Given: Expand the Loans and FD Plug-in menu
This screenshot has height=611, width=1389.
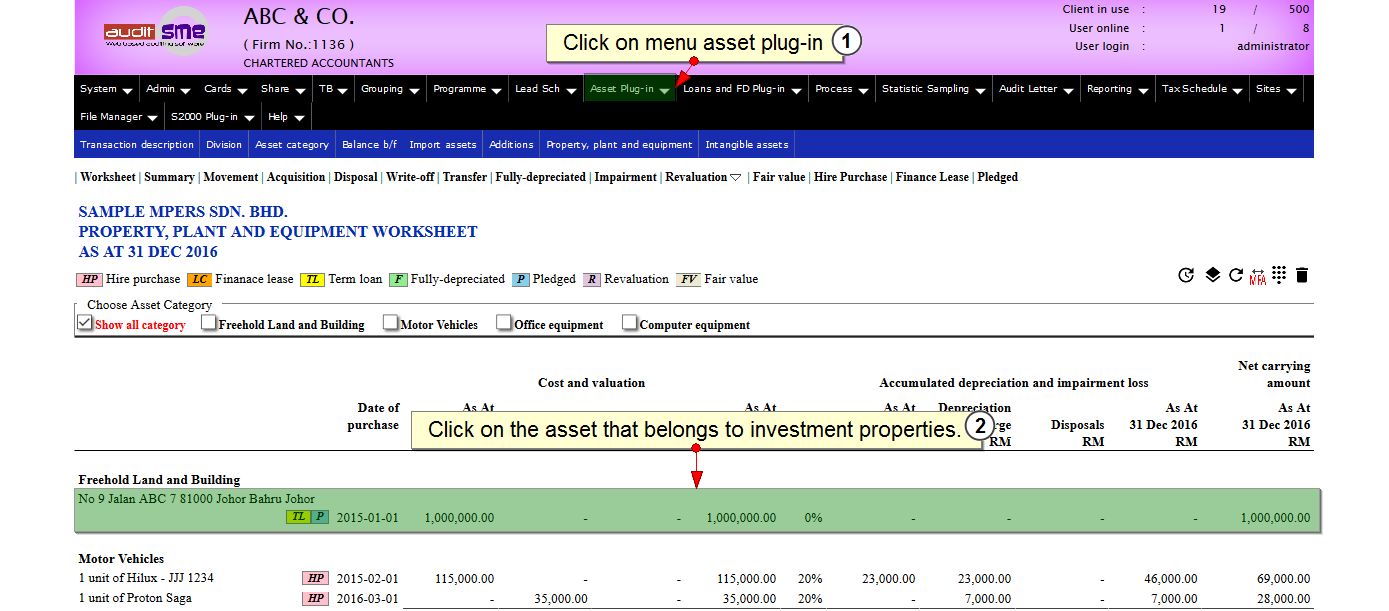Looking at the screenshot, I should 743,89.
